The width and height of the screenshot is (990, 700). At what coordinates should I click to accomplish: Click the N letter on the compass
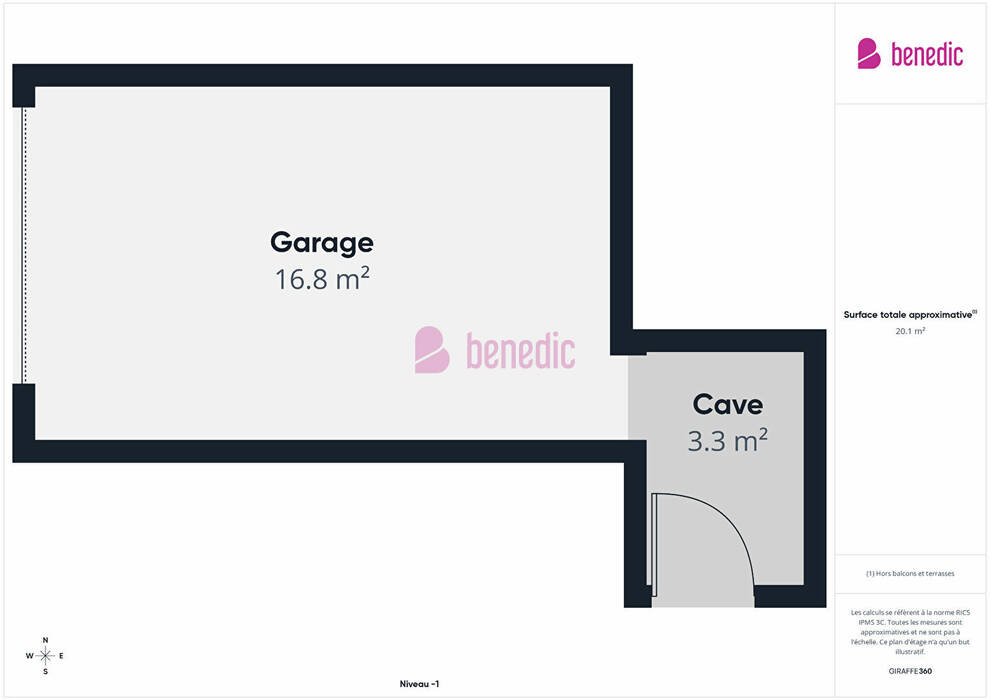point(45,640)
